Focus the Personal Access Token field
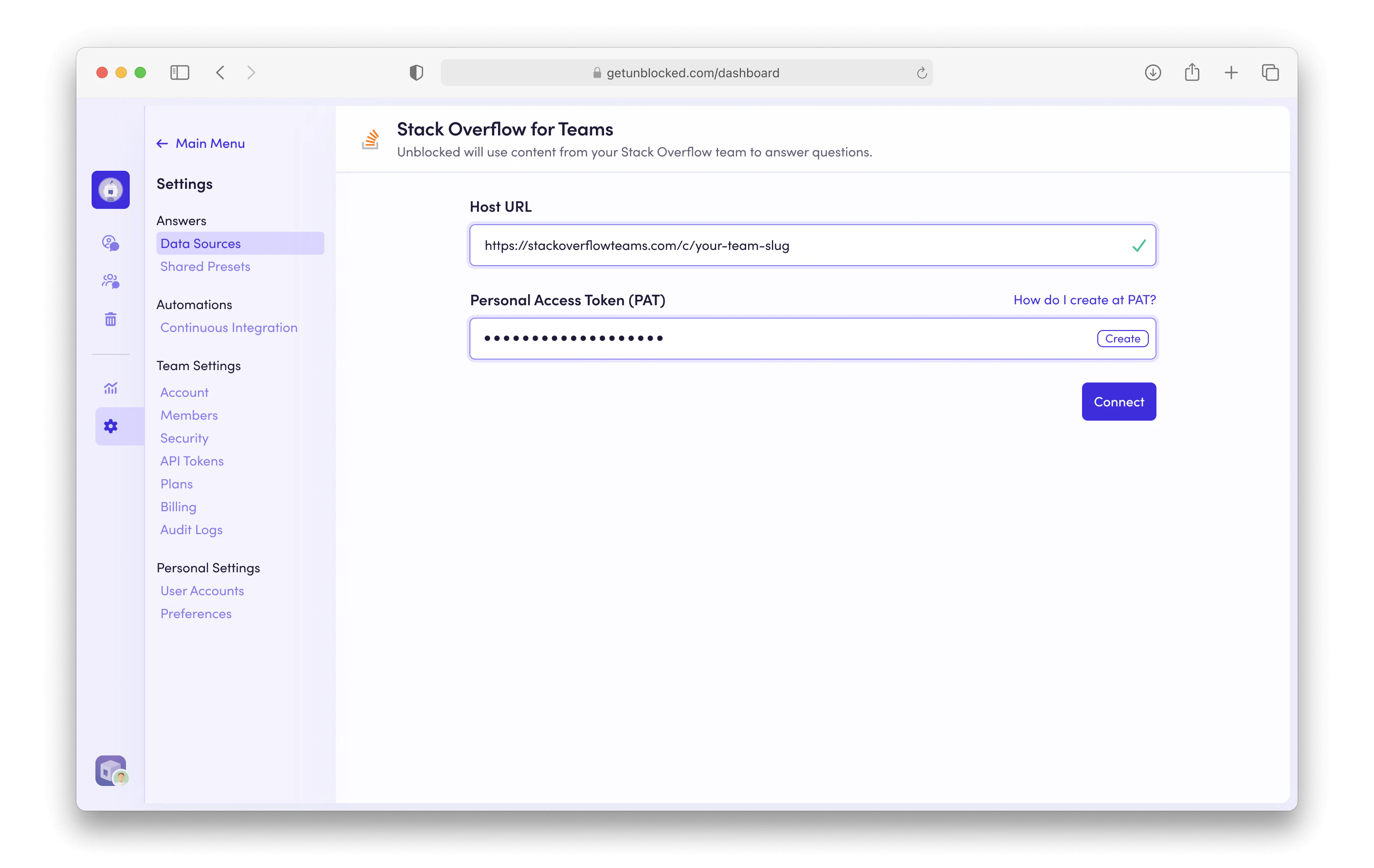This screenshot has height=868, width=1374. (812, 339)
